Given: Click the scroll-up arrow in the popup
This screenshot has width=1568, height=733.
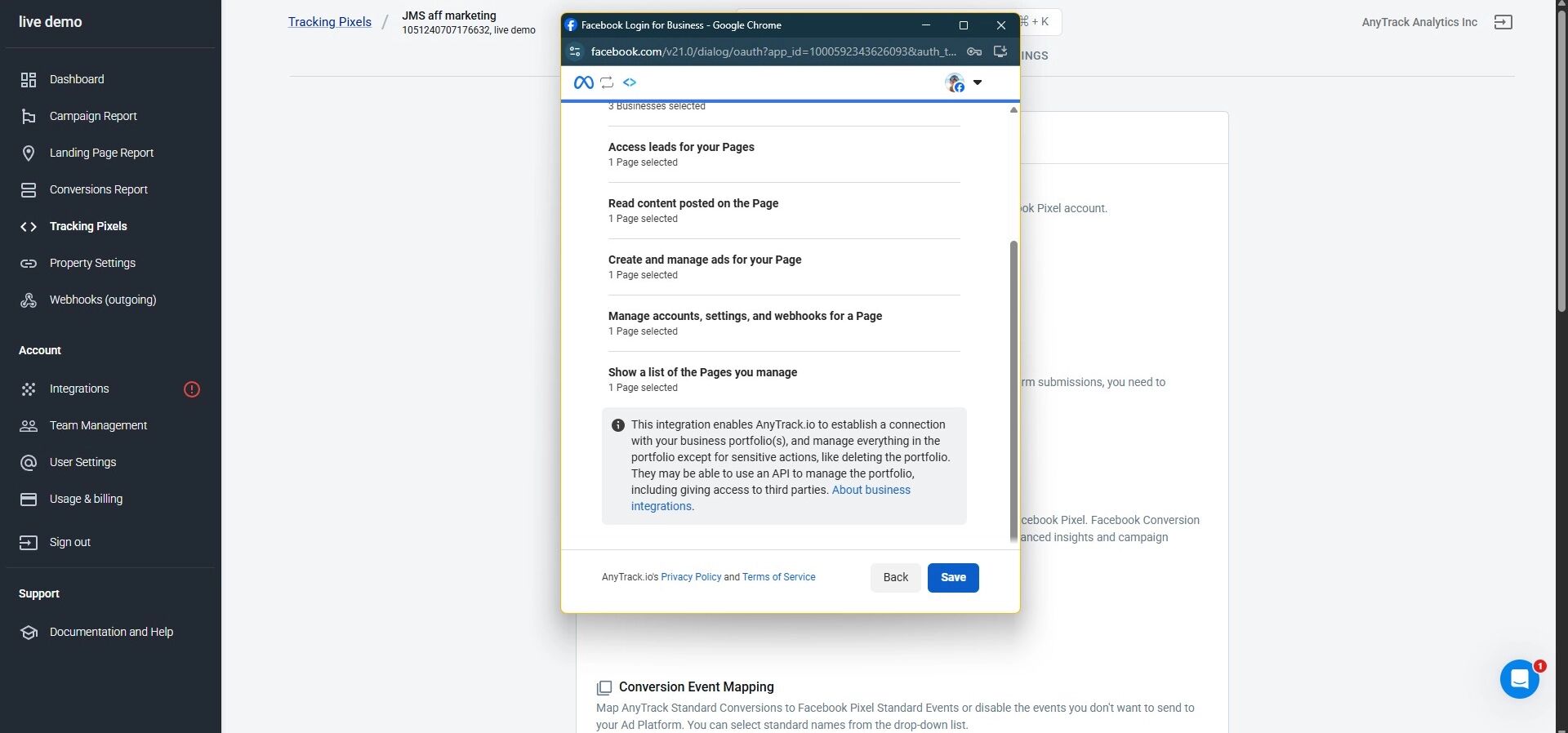Looking at the screenshot, I should 1013,109.
